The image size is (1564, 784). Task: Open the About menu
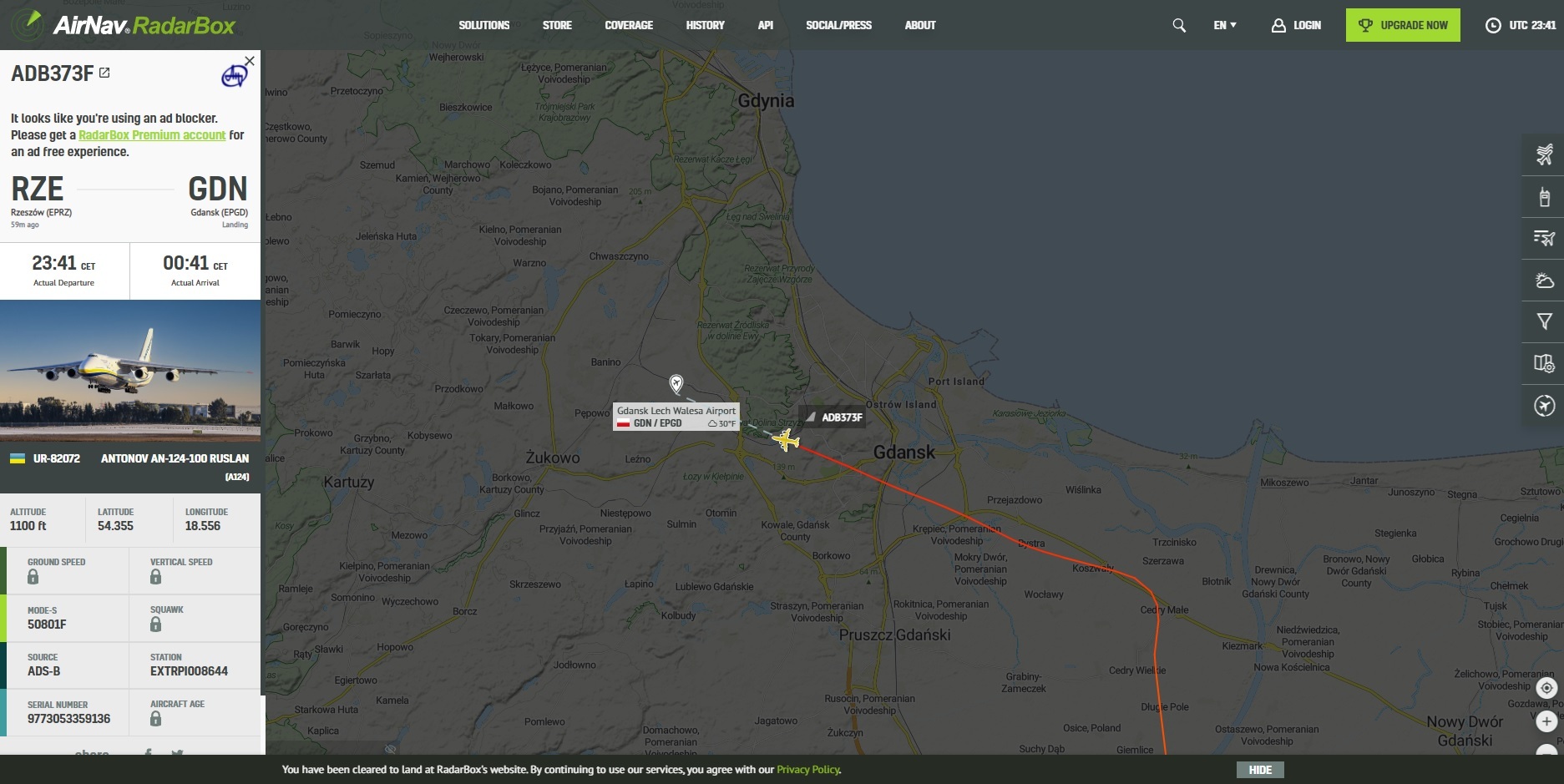[920, 25]
